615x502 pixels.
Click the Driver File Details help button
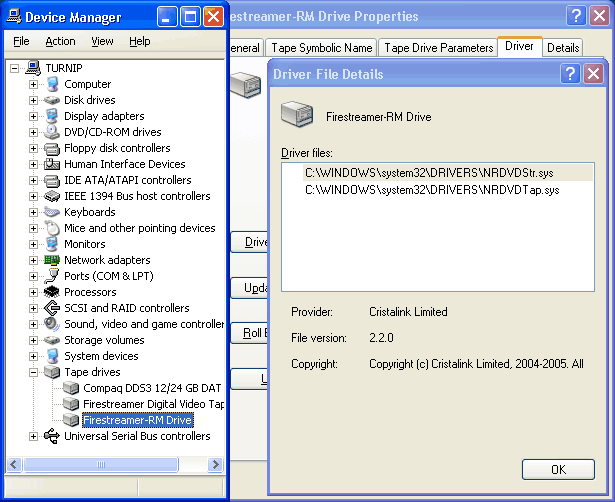click(570, 73)
